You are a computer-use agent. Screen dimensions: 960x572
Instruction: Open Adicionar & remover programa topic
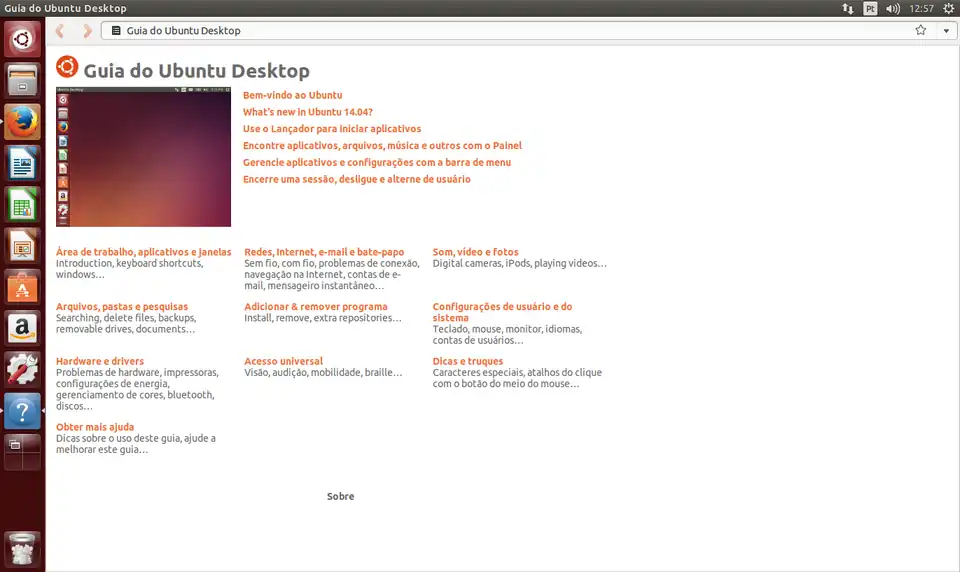tap(316, 307)
